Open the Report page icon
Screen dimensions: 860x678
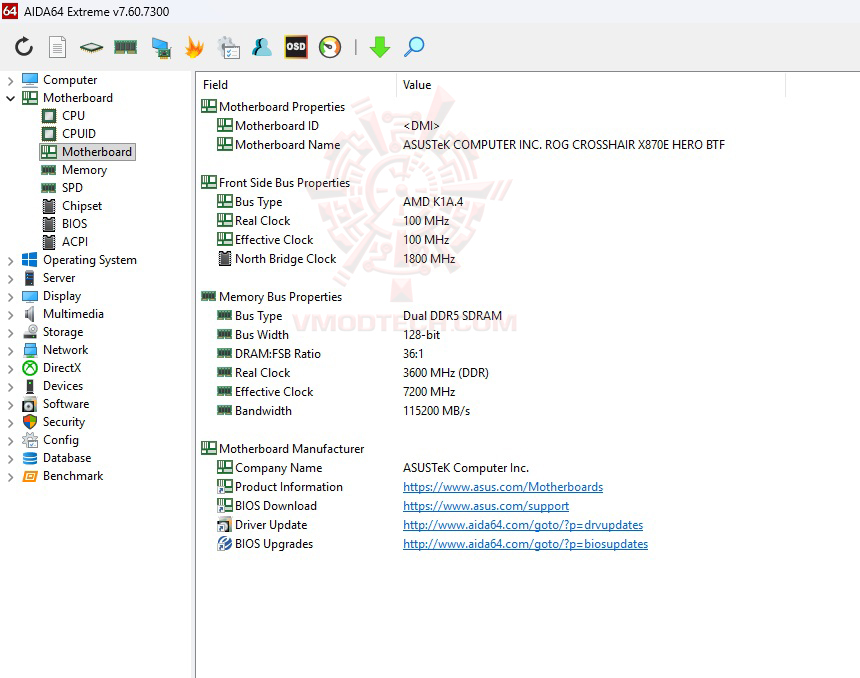point(57,47)
